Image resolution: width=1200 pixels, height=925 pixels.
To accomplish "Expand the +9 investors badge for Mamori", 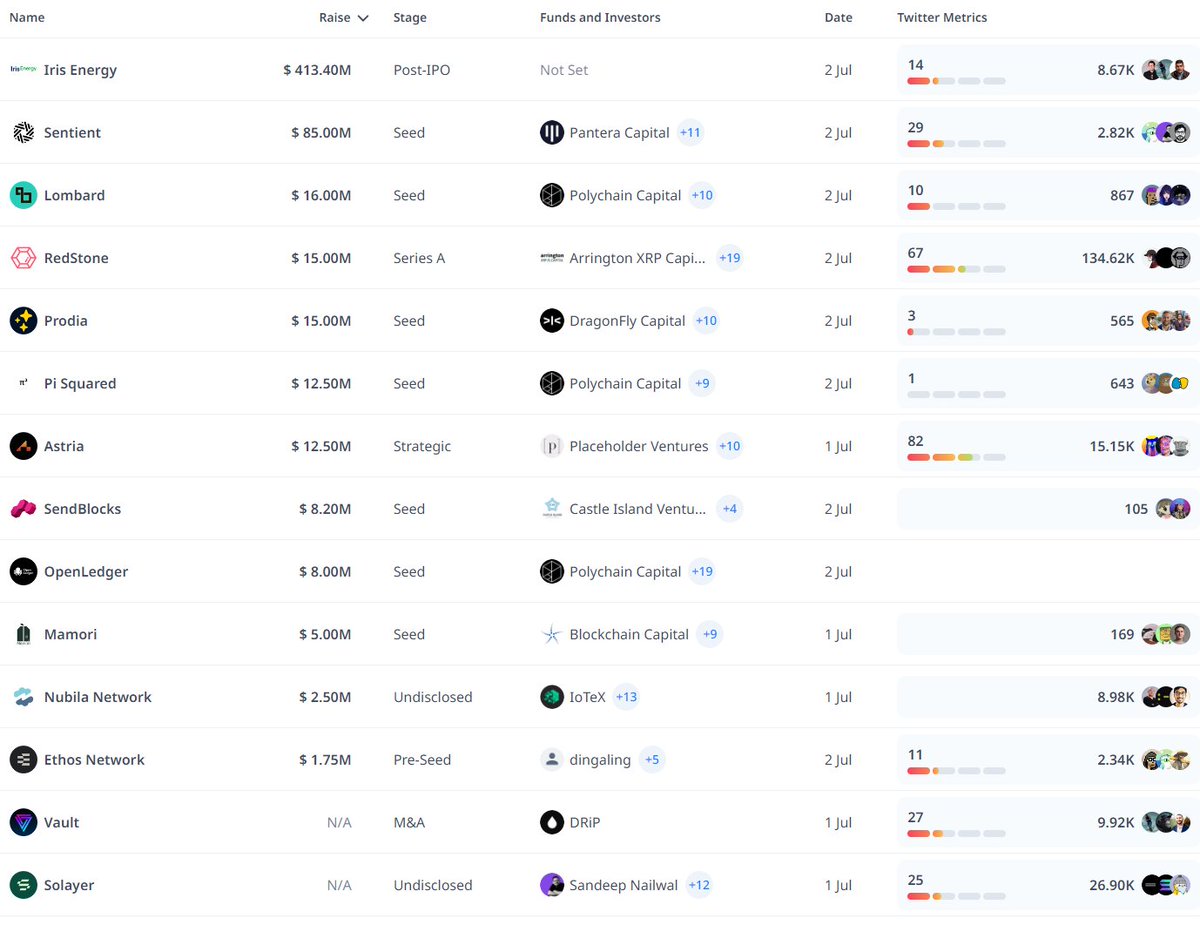I will (x=709, y=634).
